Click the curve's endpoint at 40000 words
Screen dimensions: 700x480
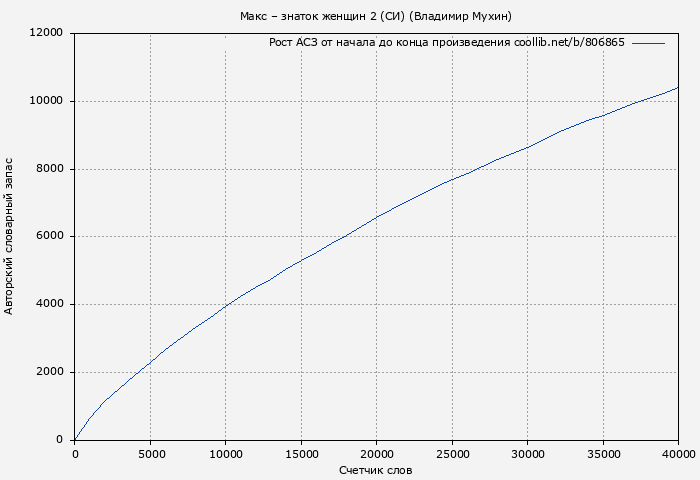(678, 88)
